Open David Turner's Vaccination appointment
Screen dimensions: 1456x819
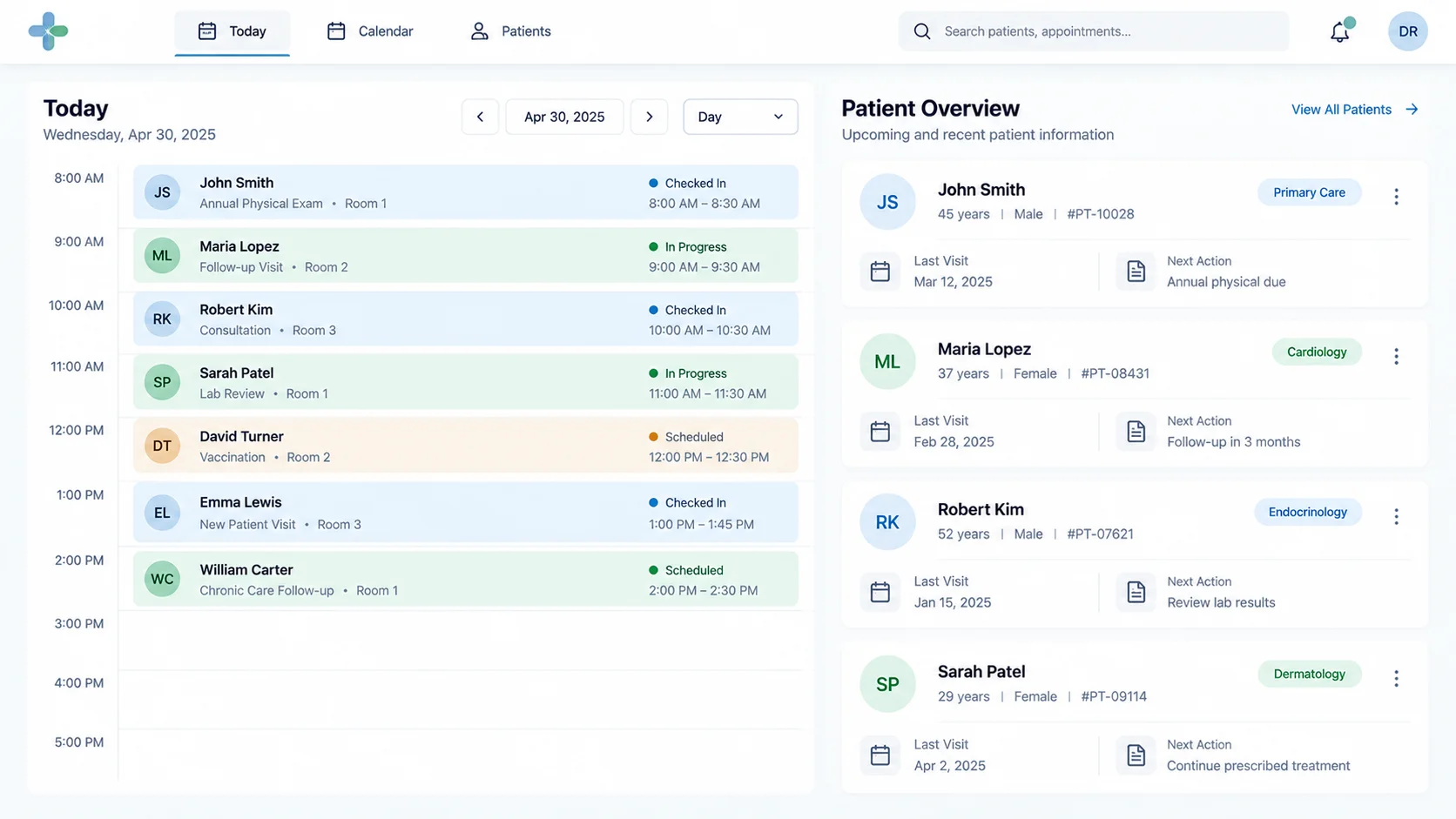tap(466, 446)
